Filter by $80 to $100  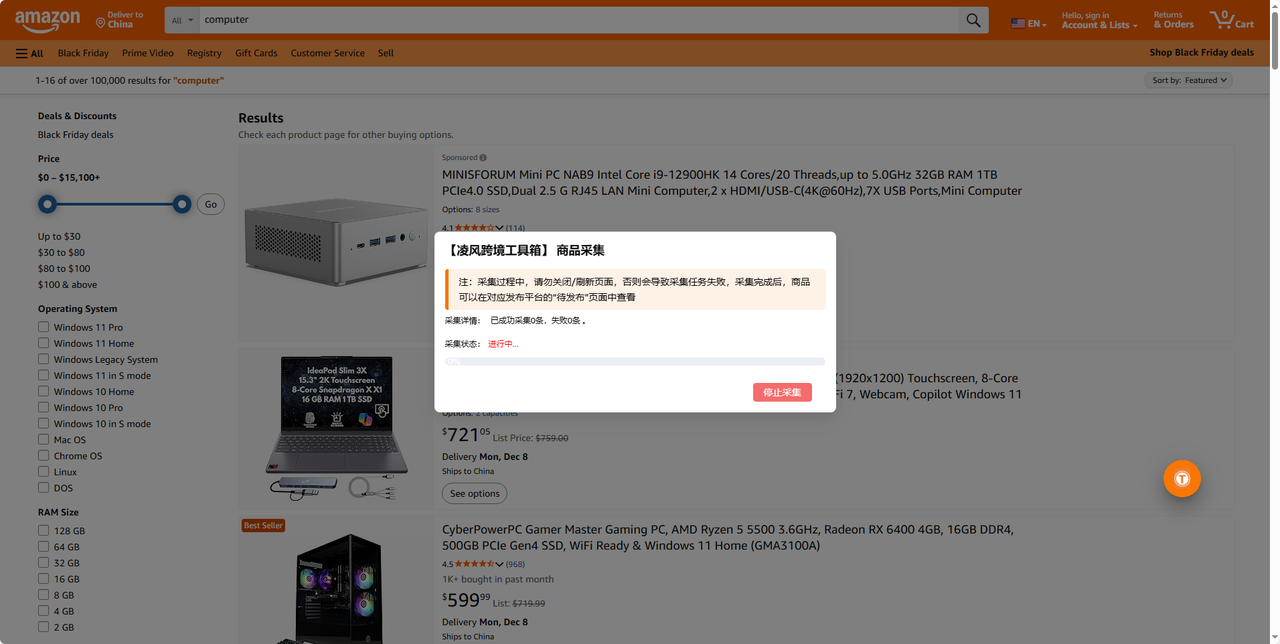pyautogui.click(x=64, y=268)
